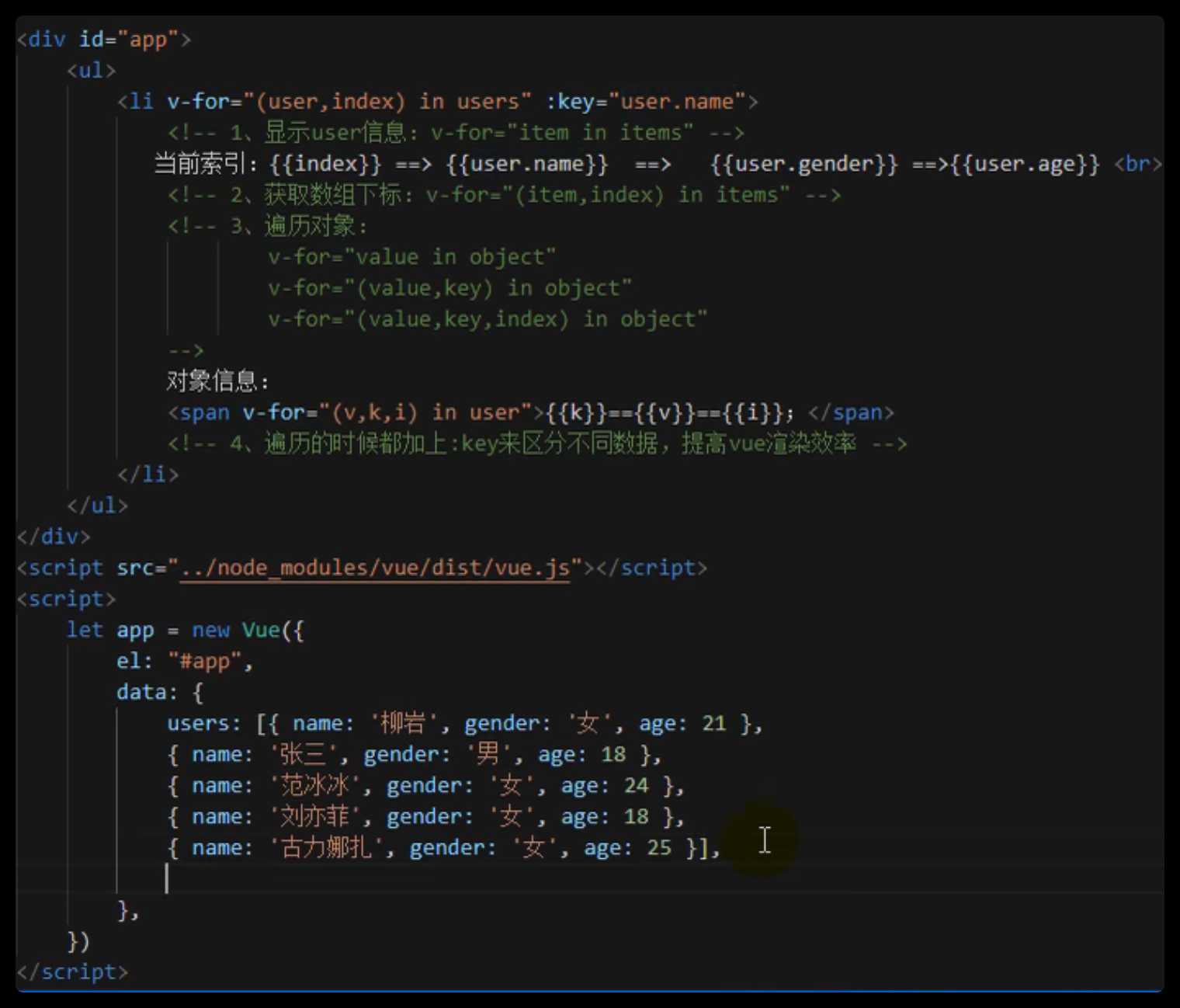Click the closing '})' of Vue
The width and height of the screenshot is (1180, 1008).
78,940
